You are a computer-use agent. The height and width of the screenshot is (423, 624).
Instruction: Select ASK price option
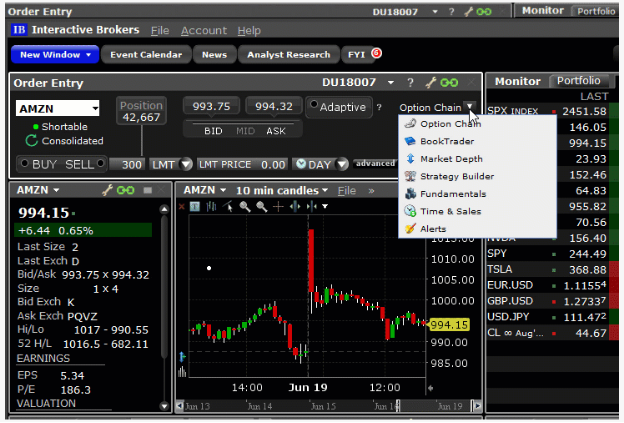pyautogui.click(x=276, y=131)
